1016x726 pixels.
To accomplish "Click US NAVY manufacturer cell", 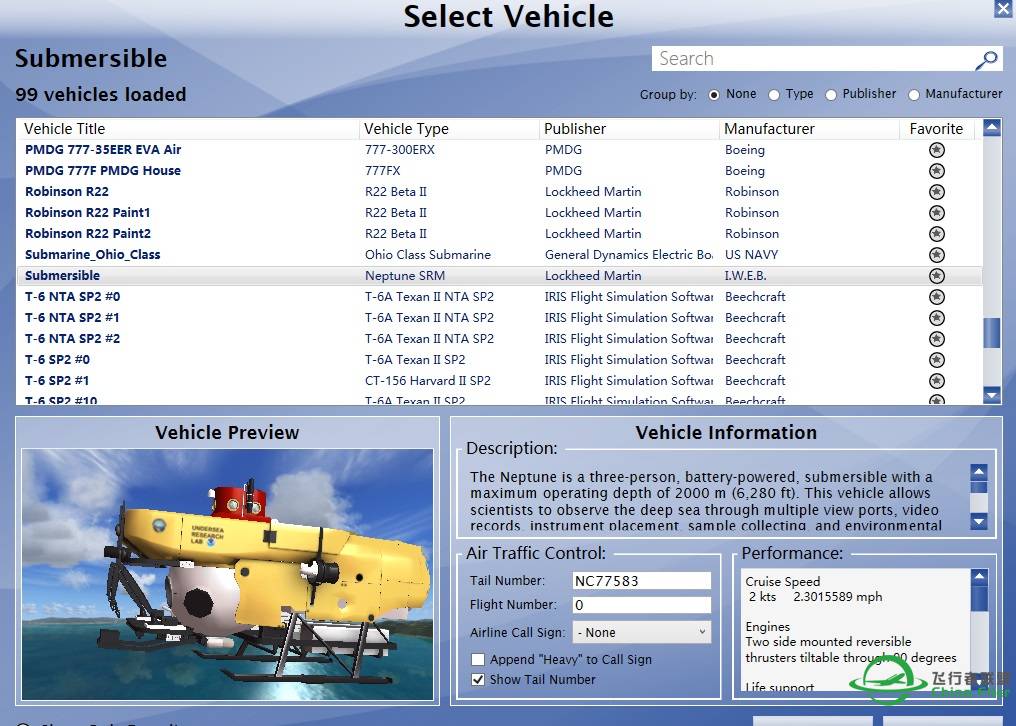I will point(752,255).
